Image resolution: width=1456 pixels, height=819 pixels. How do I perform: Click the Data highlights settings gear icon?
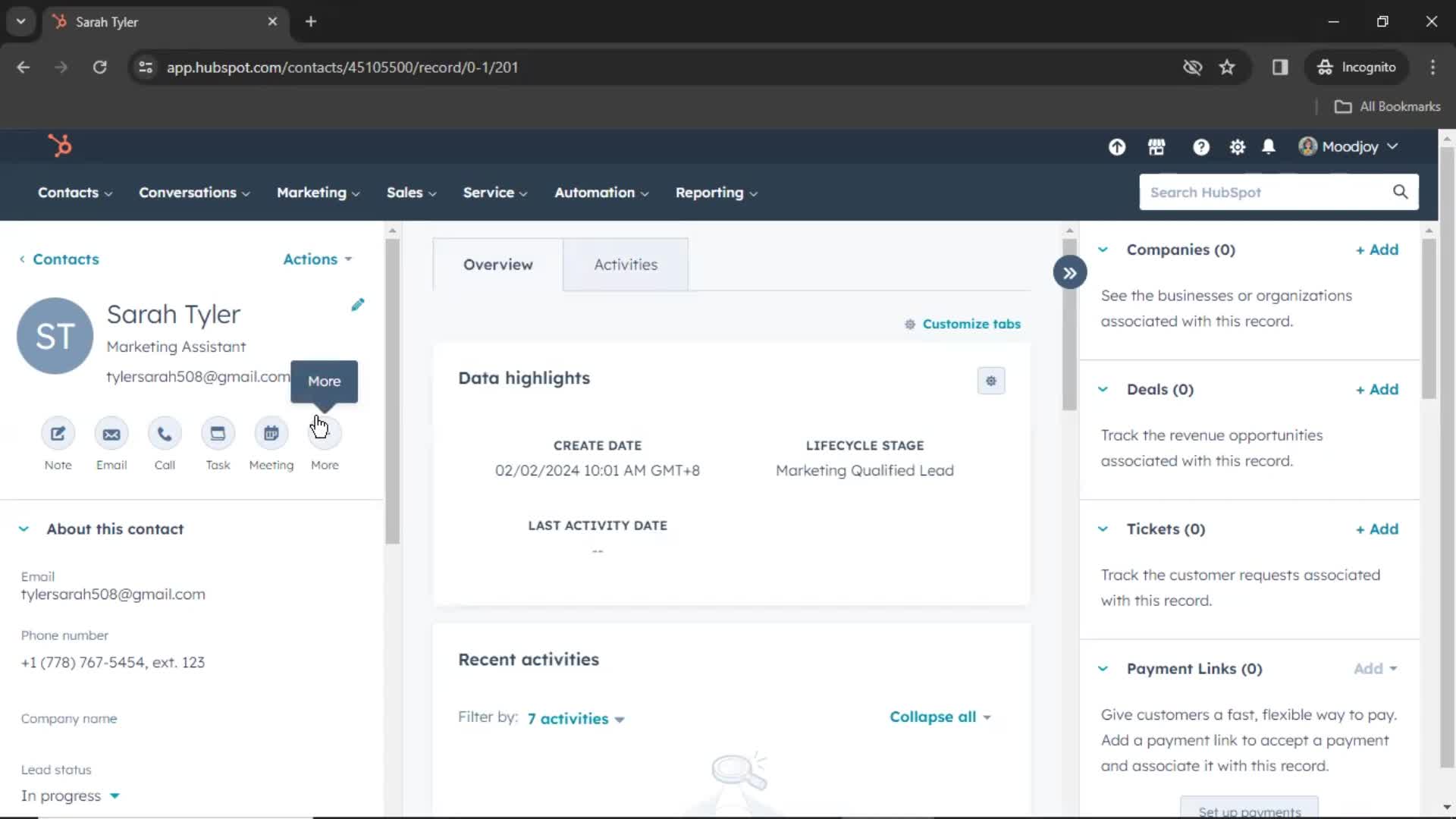[x=990, y=381]
